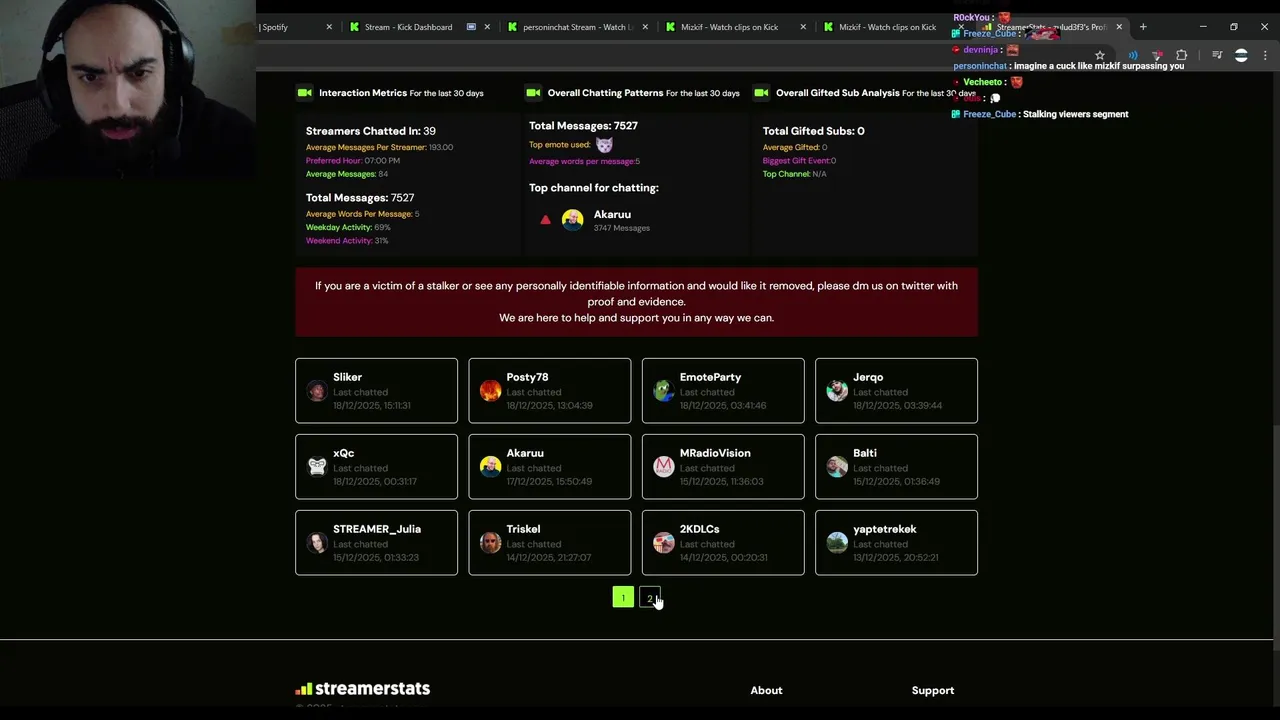Viewport: 1280px width, 720px height.
Task: Open a new browser tab
Action: (1143, 27)
